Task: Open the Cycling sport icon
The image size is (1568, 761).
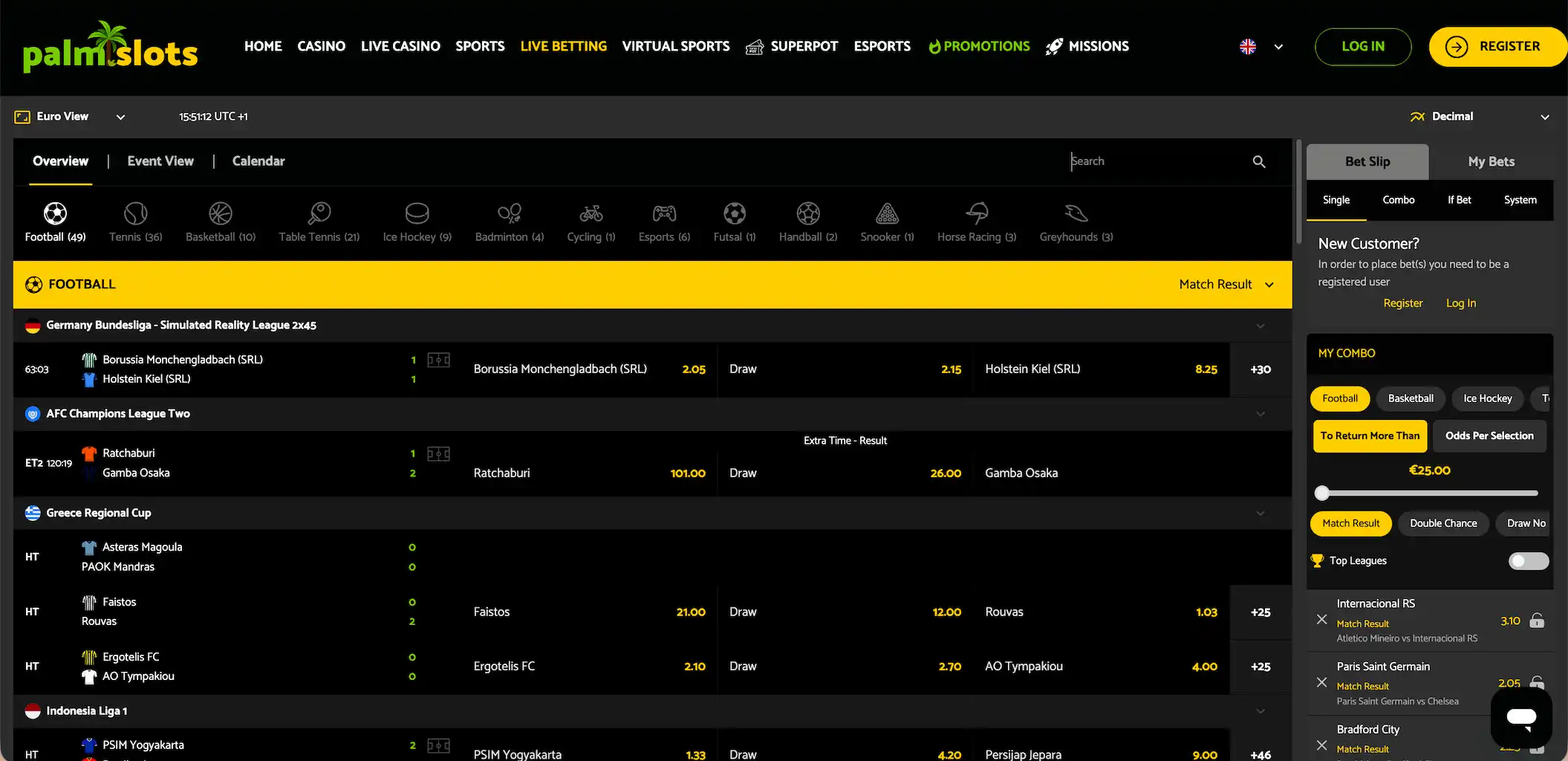Action: point(591,214)
